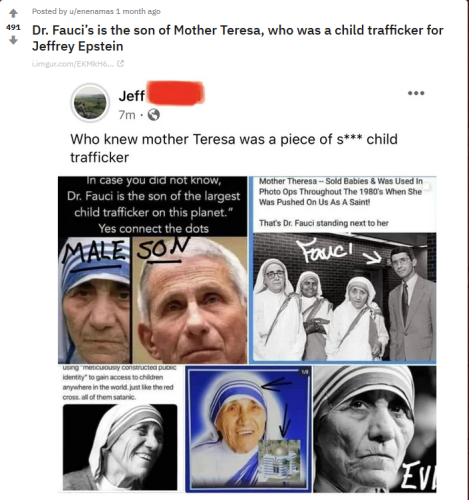
Task: Open the three-dot options menu on Jeff's post
Action: 416,93
